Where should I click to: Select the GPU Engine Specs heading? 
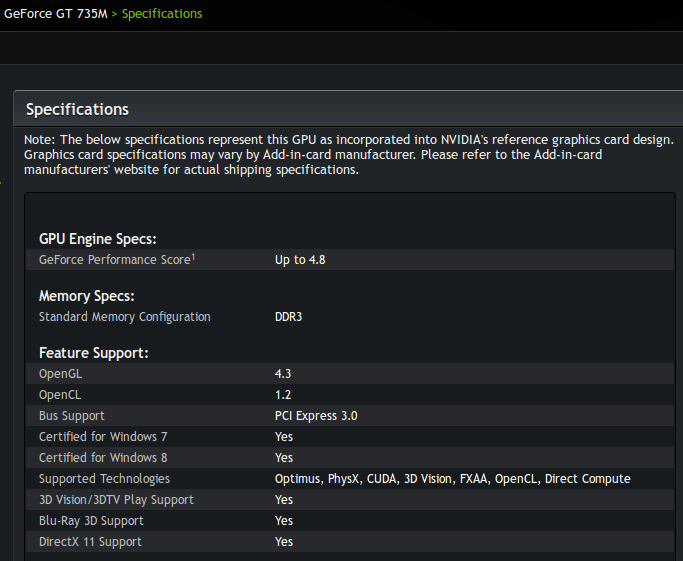[98, 239]
